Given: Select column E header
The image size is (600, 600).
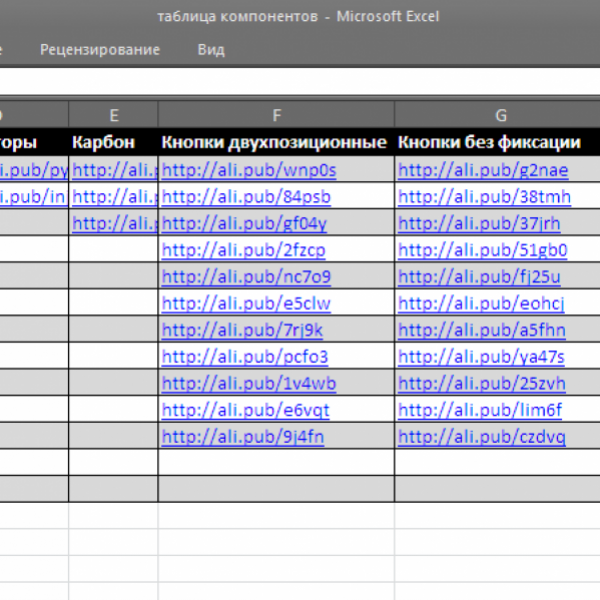Looking at the screenshot, I should 114,114.
